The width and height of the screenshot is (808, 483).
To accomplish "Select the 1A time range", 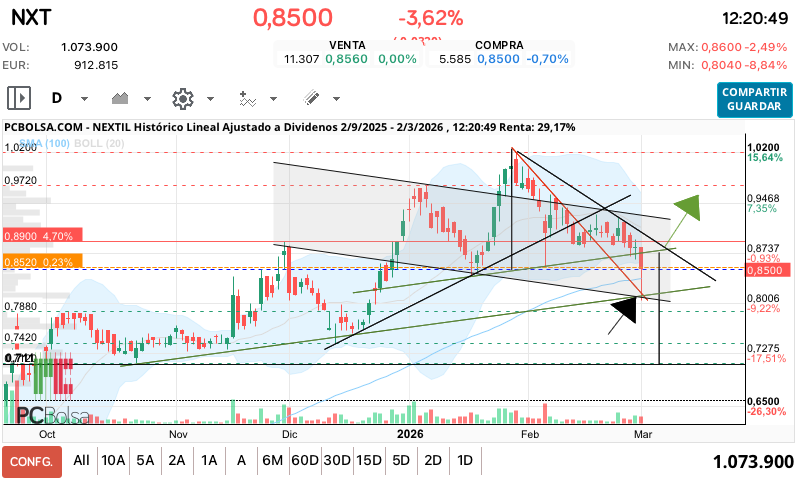I will [209, 460].
